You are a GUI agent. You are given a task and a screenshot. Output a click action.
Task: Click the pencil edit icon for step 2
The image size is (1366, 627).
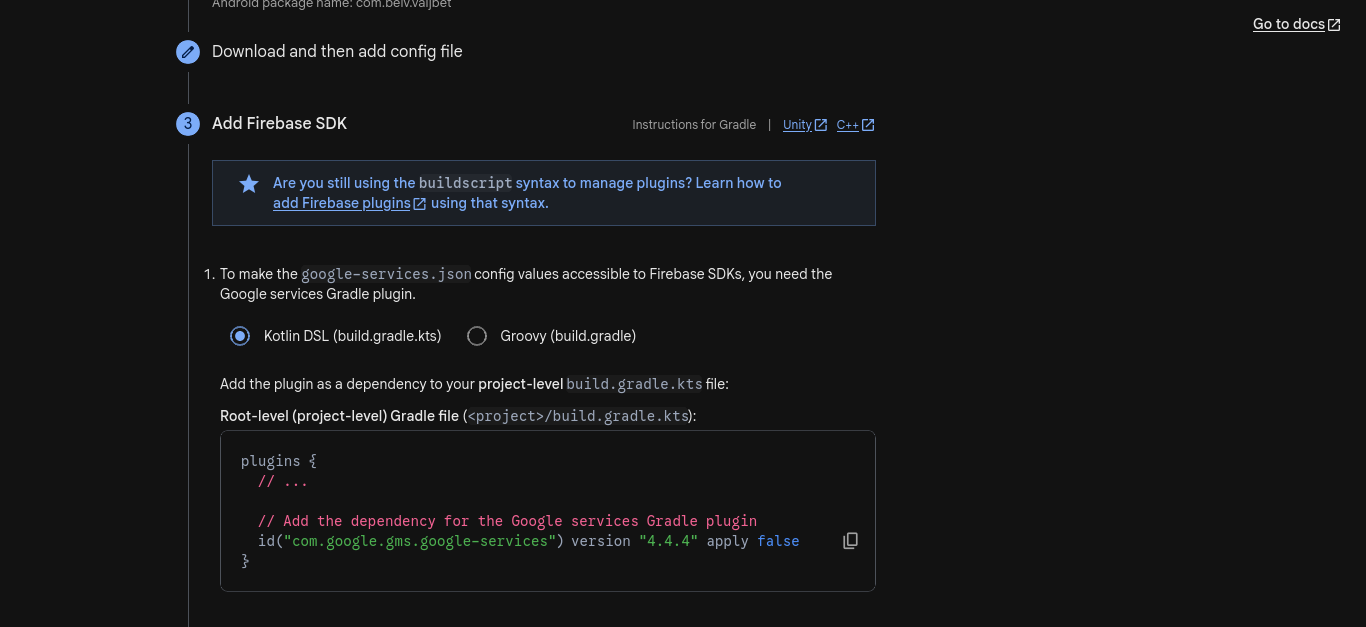tap(188, 52)
